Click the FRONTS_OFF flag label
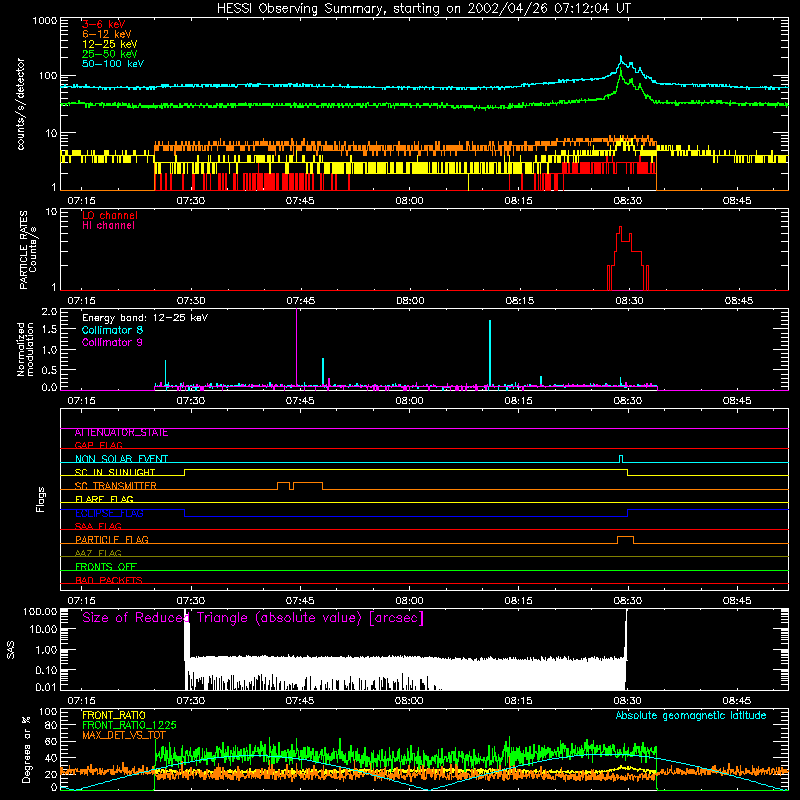The image size is (800, 800). [106, 567]
